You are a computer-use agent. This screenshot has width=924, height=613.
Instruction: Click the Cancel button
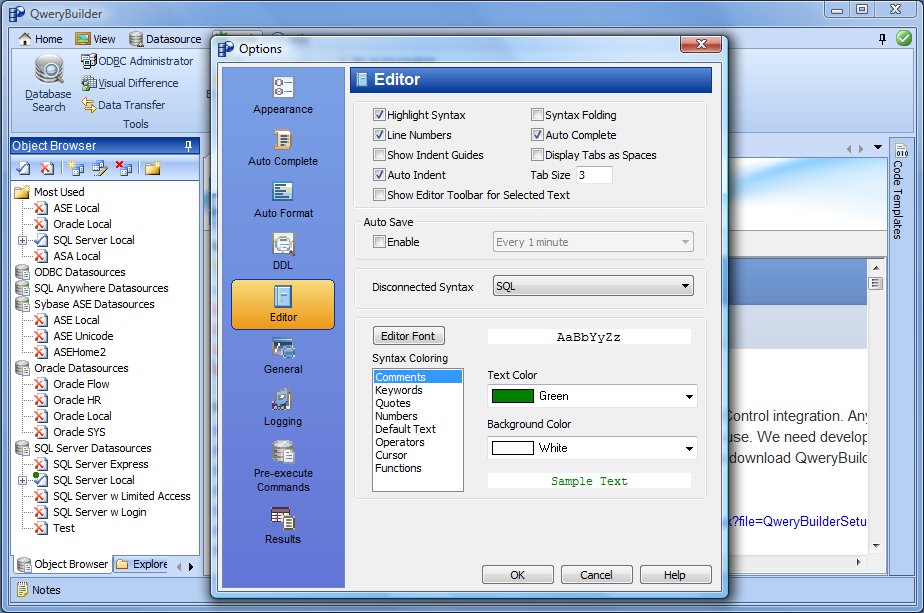pyautogui.click(x=596, y=575)
